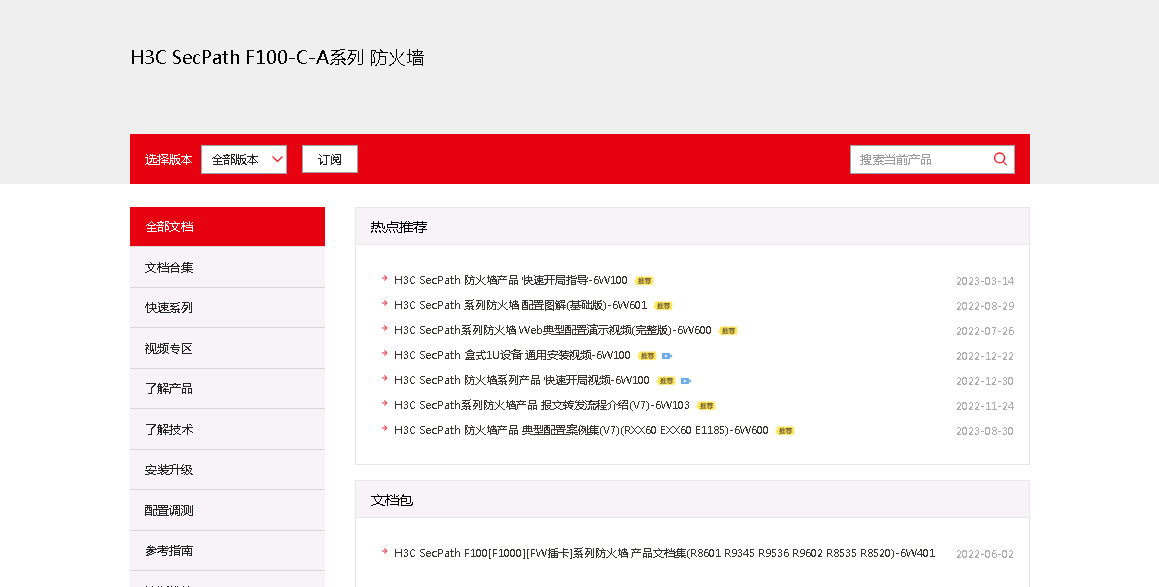This screenshot has height=587, width=1159.
Task: Click the 2022-08-29 date text
Action: click(985, 306)
